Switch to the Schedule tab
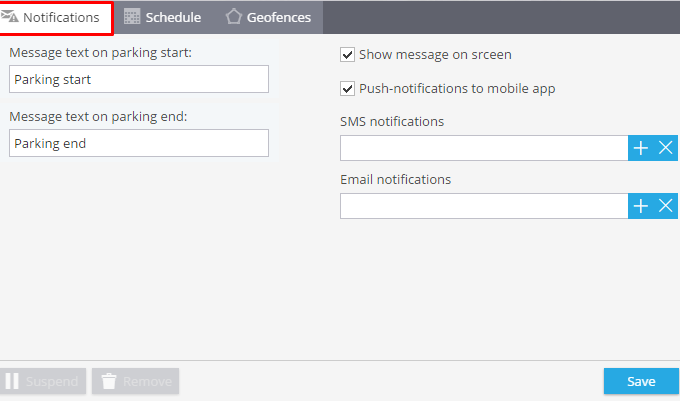Screen dimensions: 680x401 (x=163, y=17)
